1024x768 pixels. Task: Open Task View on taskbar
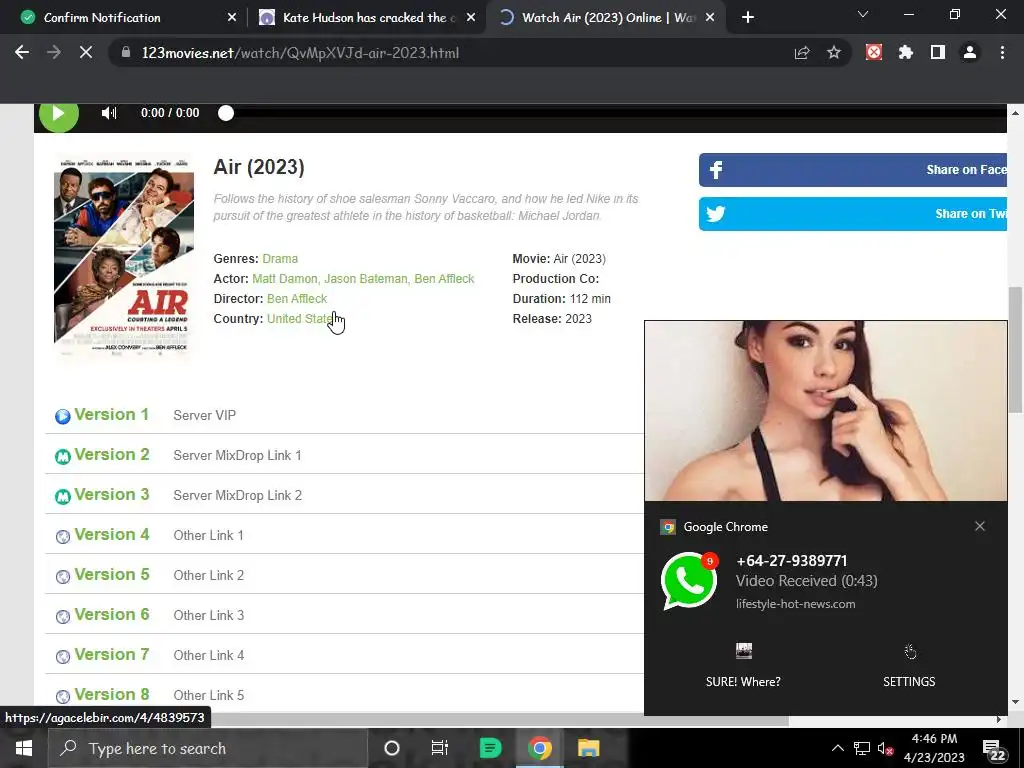click(440, 748)
